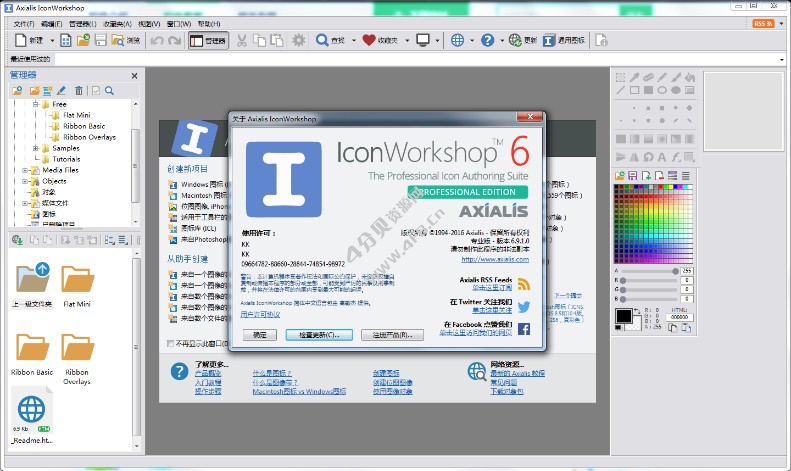
Task: Click the New document icon in toolbar
Action: [x=20, y=40]
